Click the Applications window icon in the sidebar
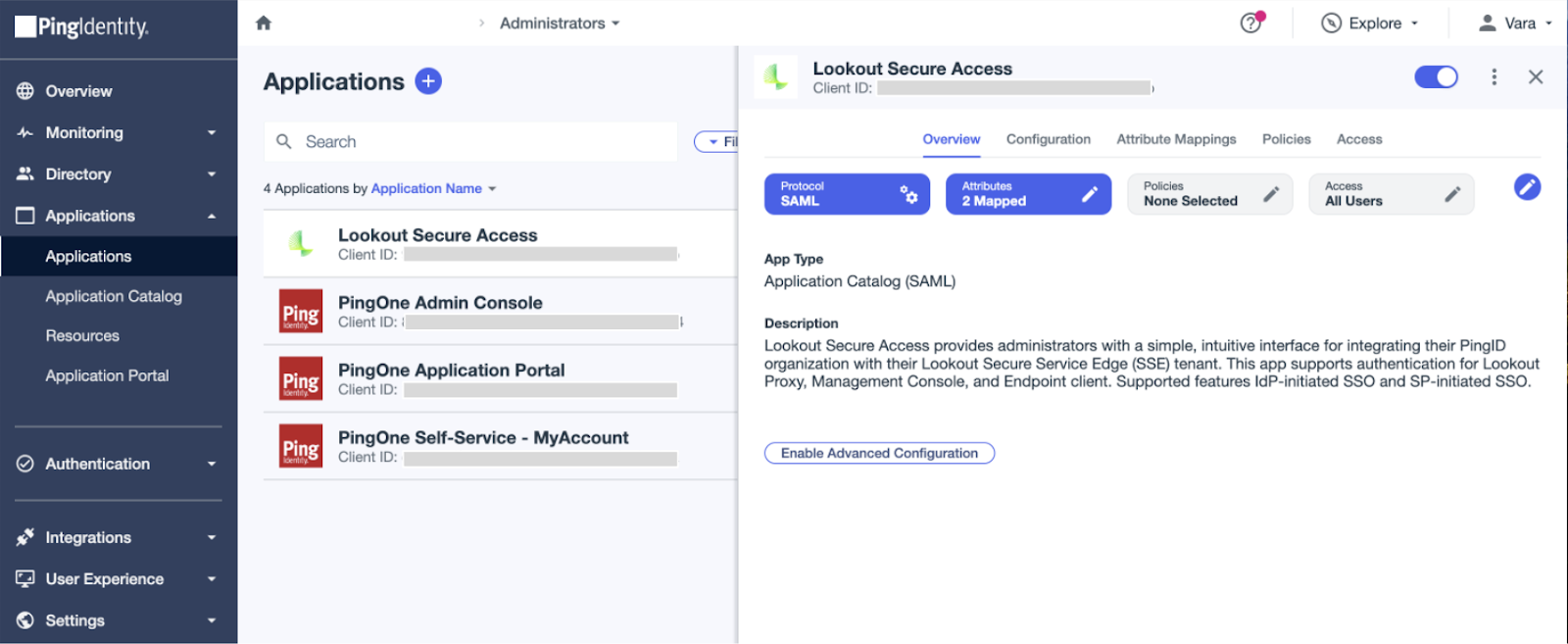The width and height of the screenshot is (1568, 644). (x=25, y=216)
